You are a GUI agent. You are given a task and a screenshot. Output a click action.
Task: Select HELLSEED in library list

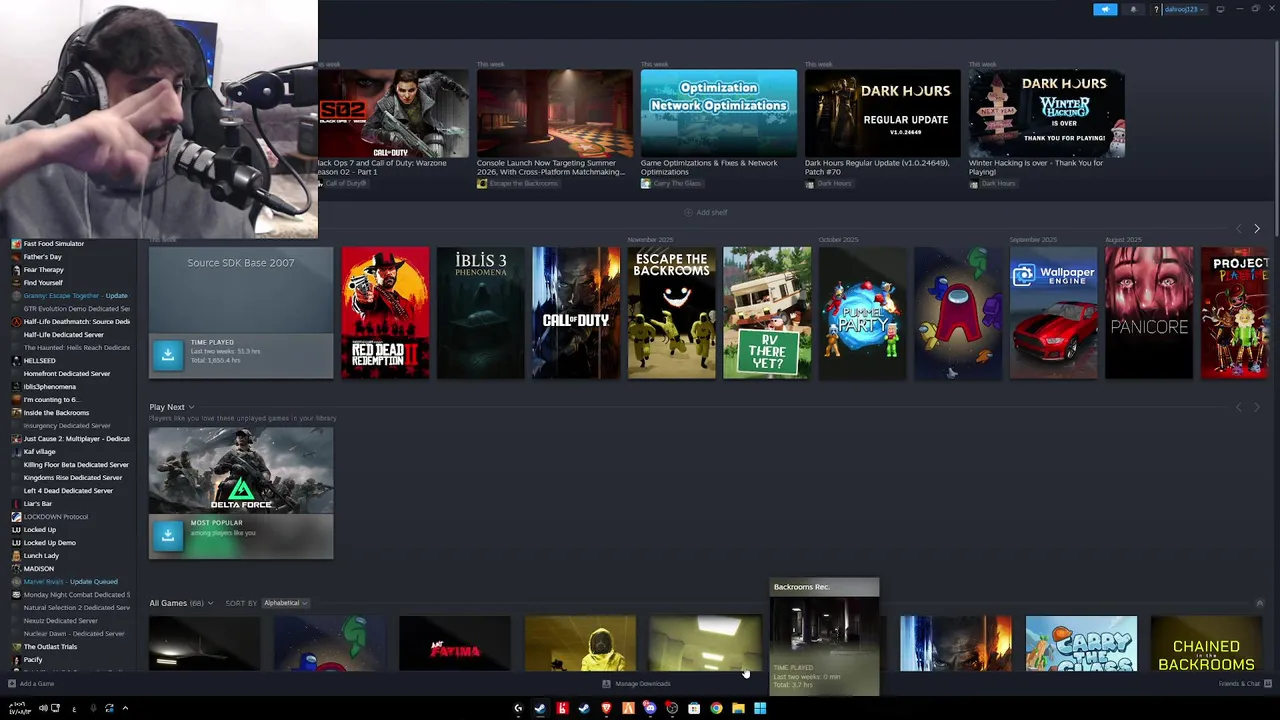40,361
